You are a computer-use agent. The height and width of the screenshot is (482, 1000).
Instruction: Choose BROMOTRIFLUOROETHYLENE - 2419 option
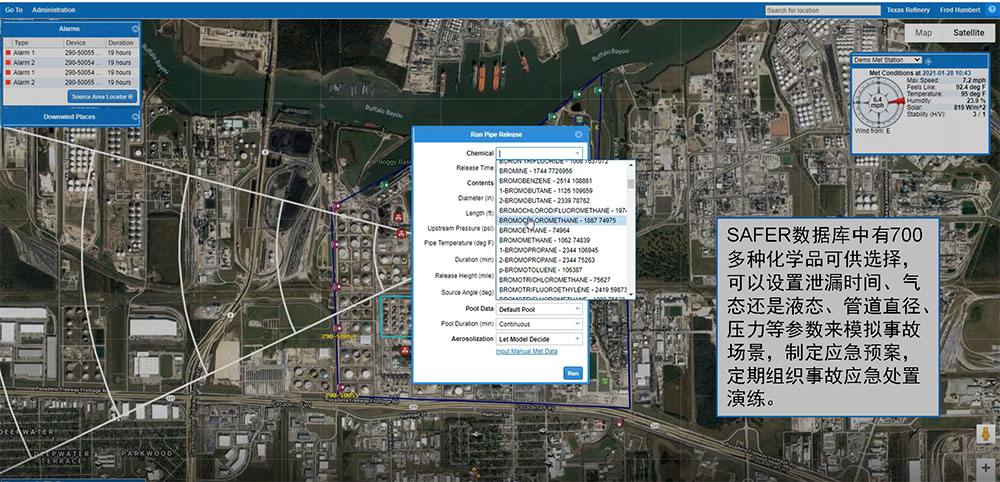tap(561, 289)
